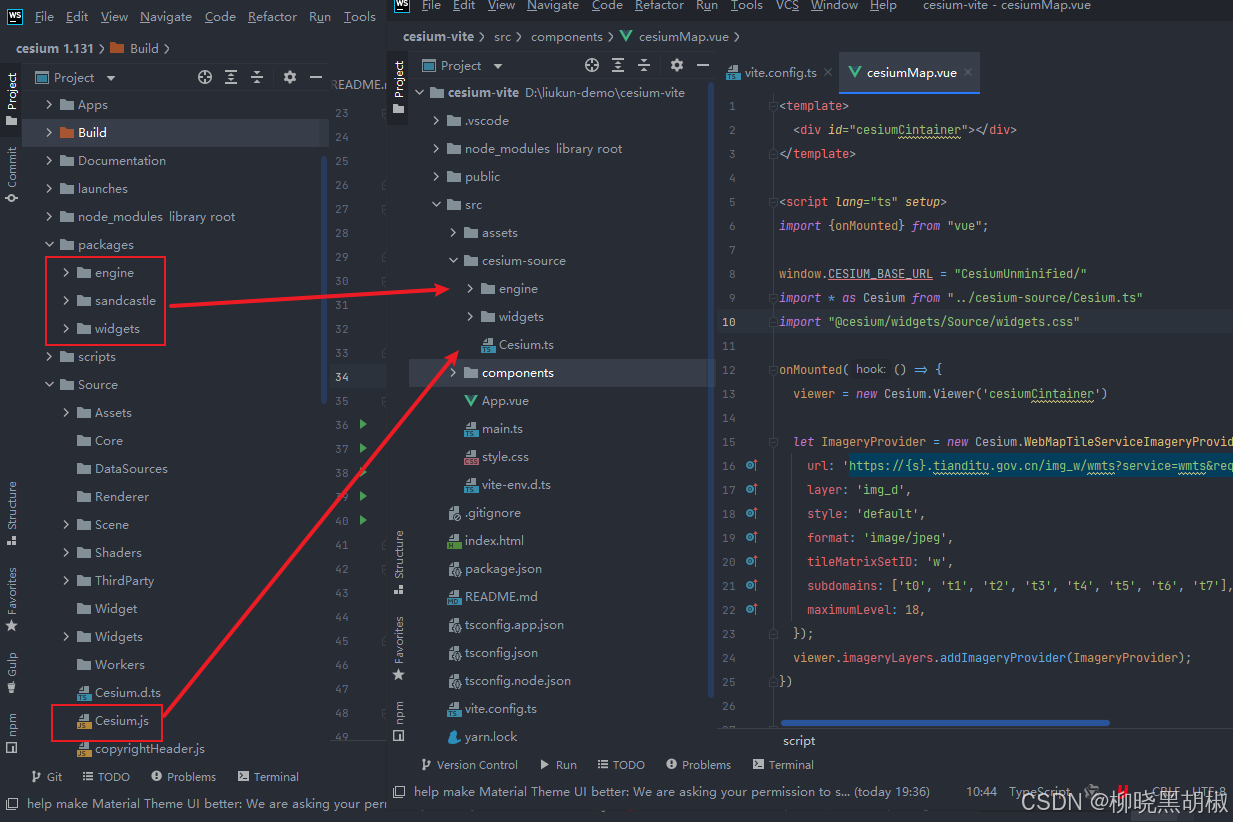Click 10:44 caret position in status bar
The width and height of the screenshot is (1233, 822).
coord(981,792)
